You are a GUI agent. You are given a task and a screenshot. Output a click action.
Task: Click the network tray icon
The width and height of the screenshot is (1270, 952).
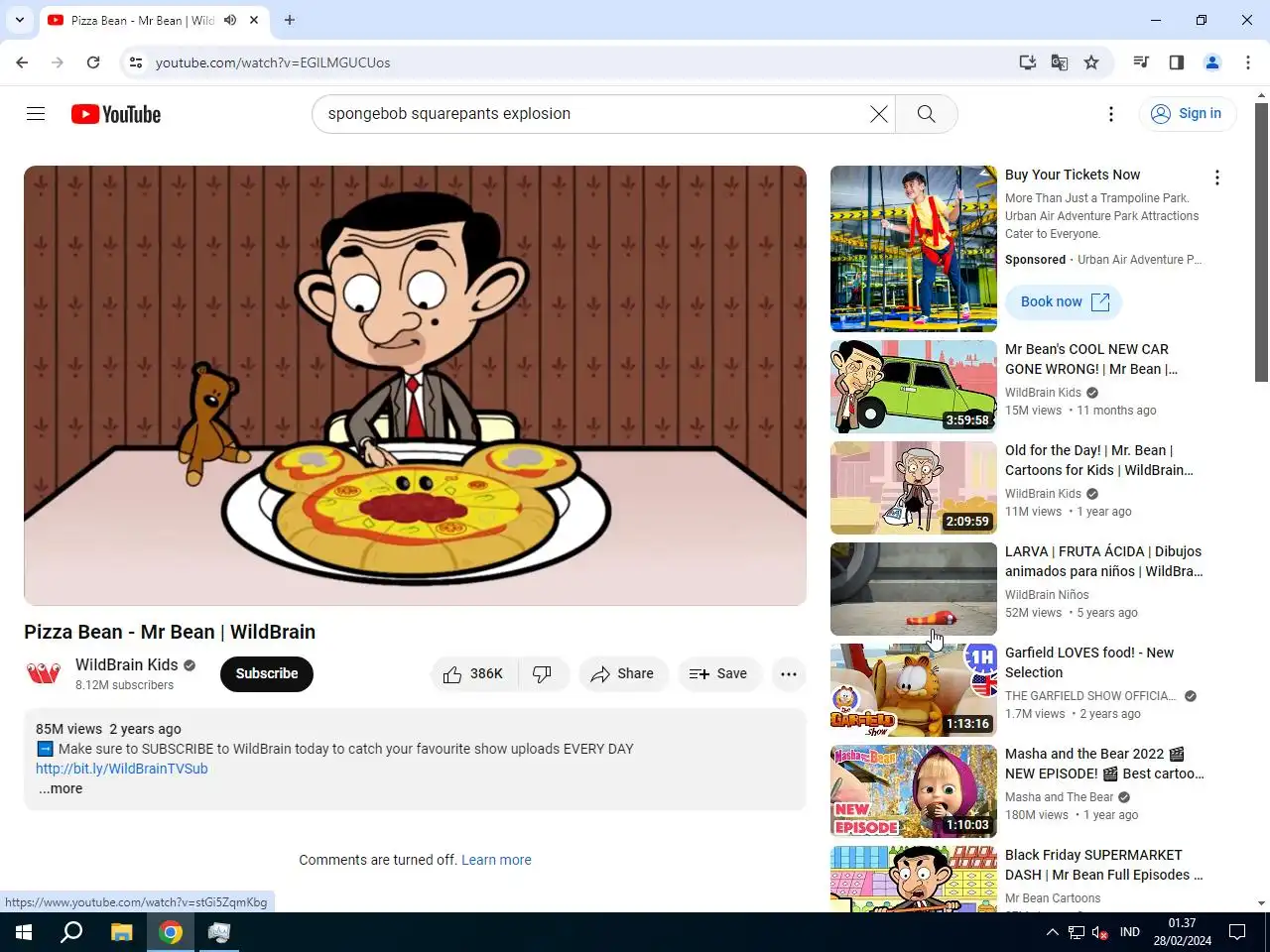pos(1077,932)
